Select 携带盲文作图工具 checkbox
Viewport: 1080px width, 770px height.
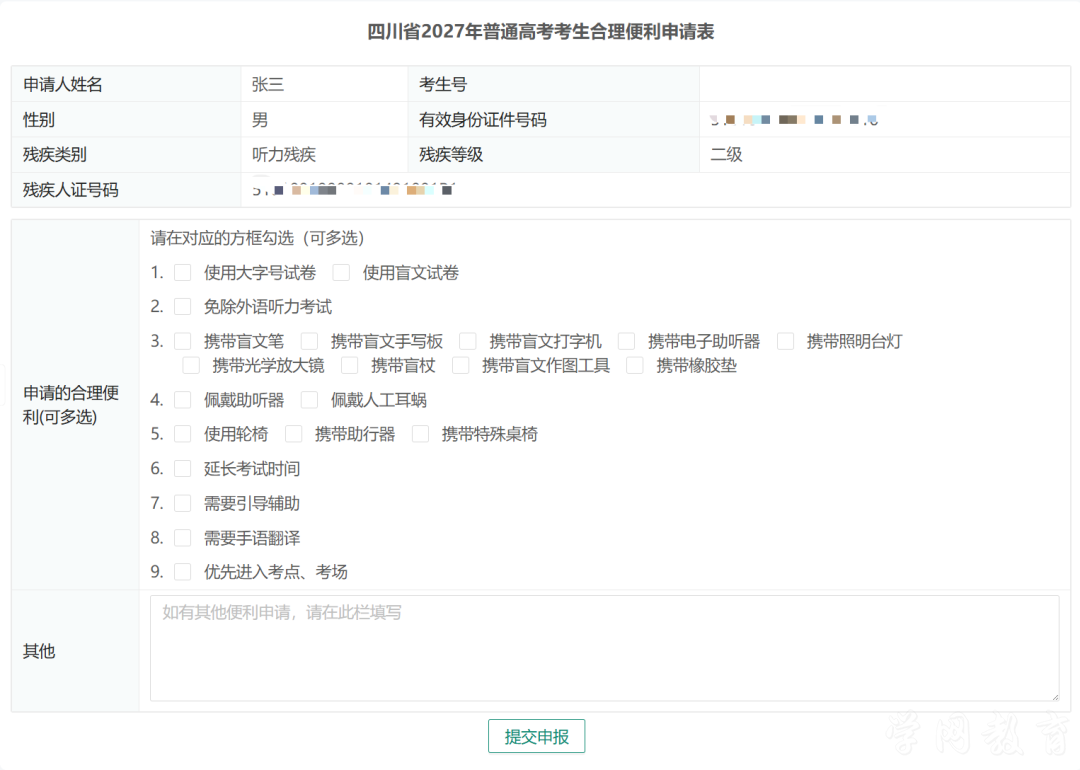click(460, 365)
